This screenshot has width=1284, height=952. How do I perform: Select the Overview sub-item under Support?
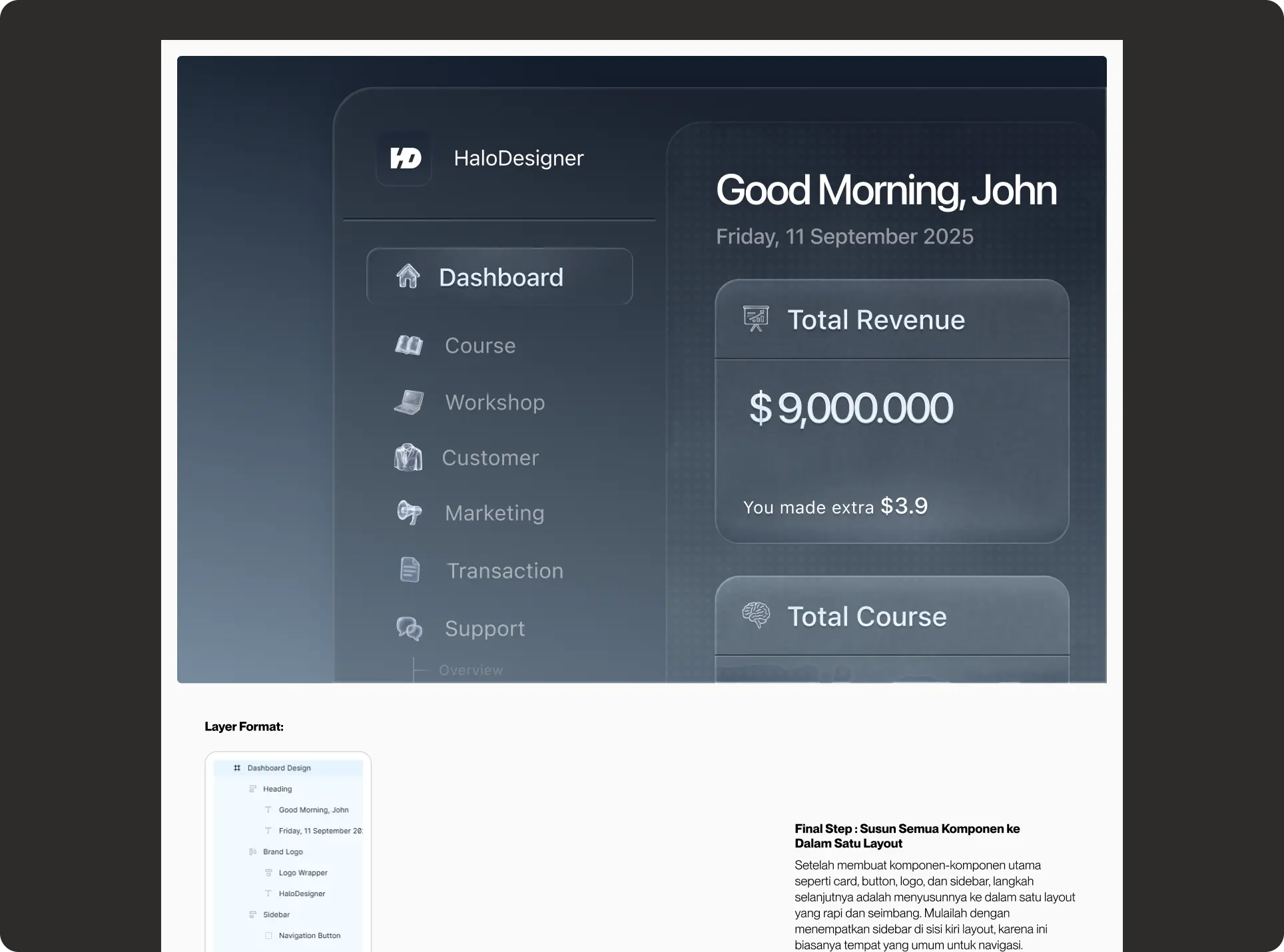pos(471,670)
